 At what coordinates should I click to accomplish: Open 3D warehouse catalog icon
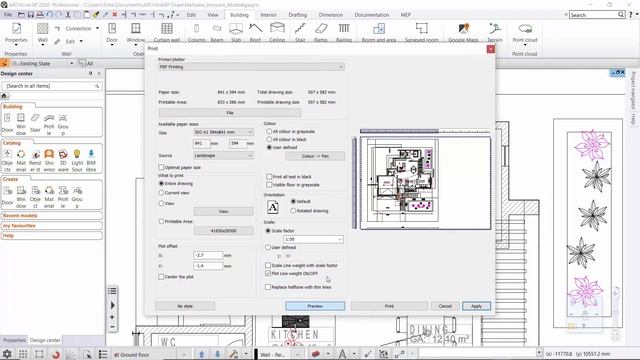click(63, 160)
